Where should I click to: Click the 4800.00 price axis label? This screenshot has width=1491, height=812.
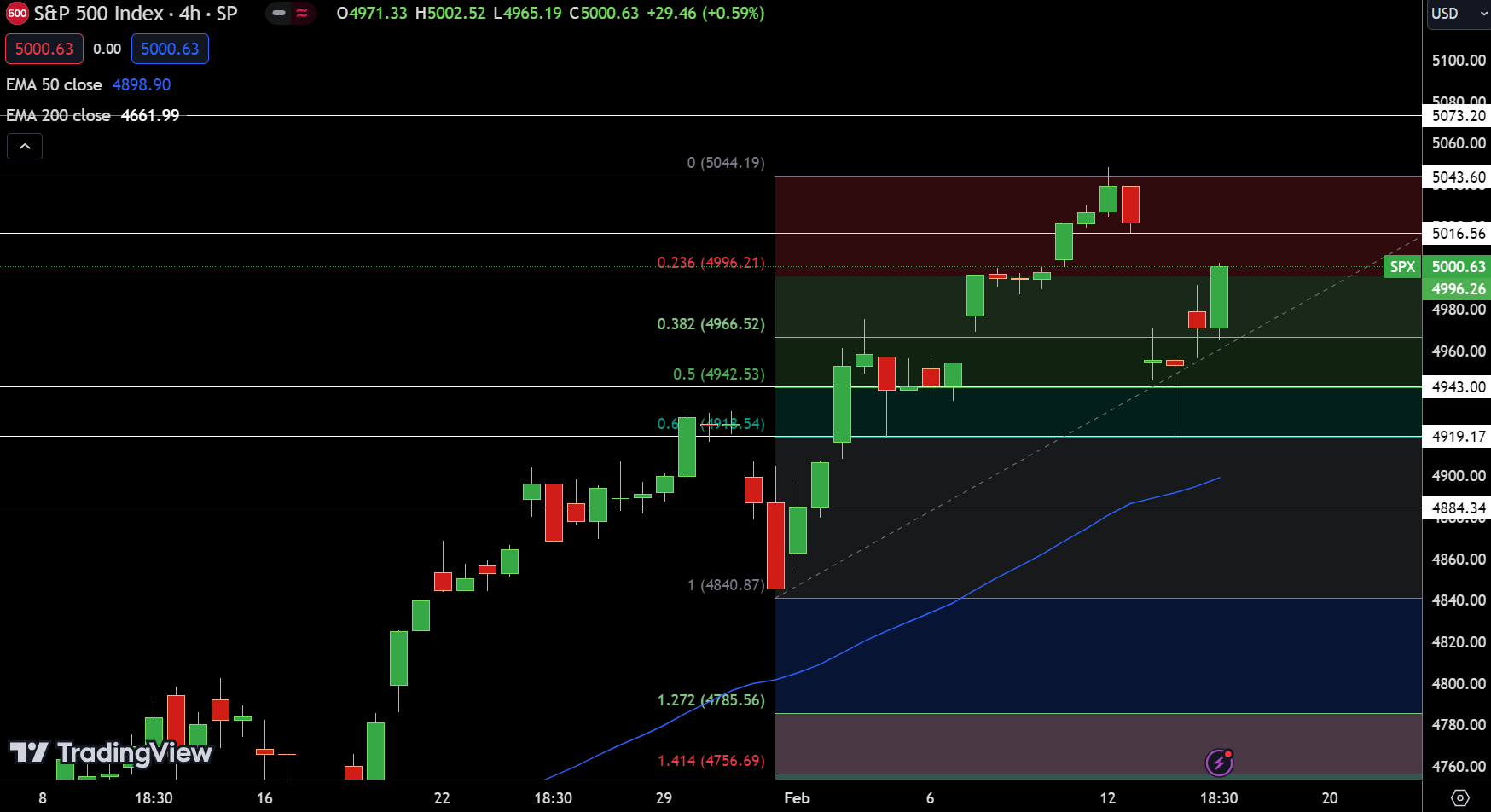coord(1459,684)
